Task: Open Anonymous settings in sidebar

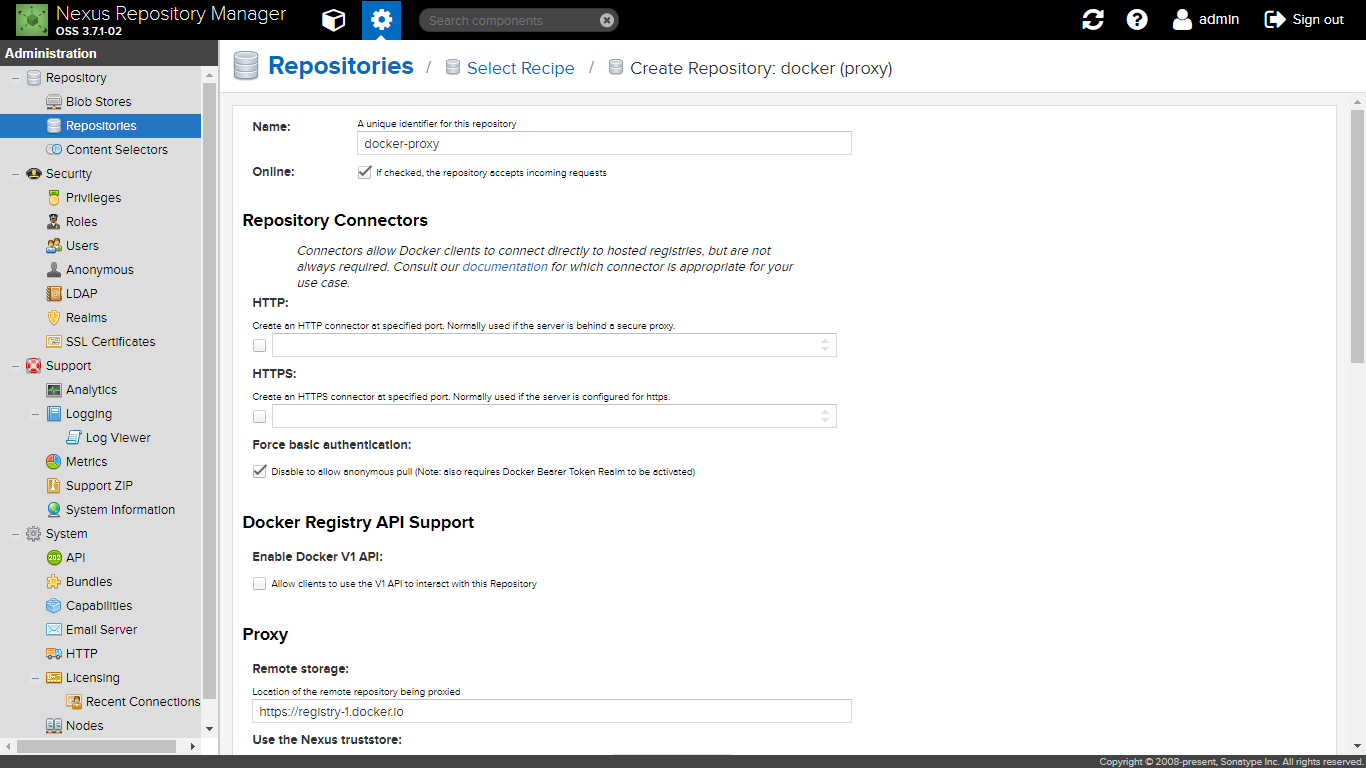Action: click(100, 270)
